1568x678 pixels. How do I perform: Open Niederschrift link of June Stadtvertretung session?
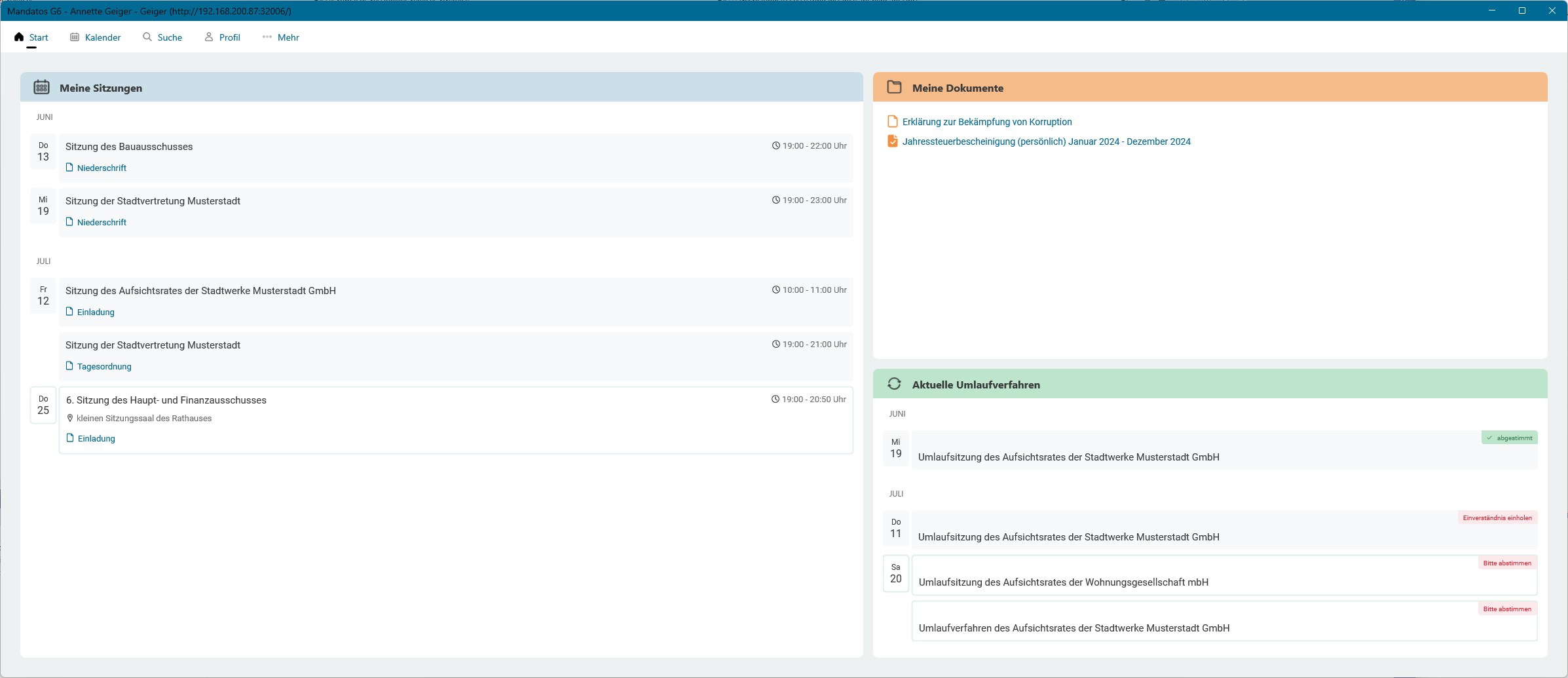point(102,223)
